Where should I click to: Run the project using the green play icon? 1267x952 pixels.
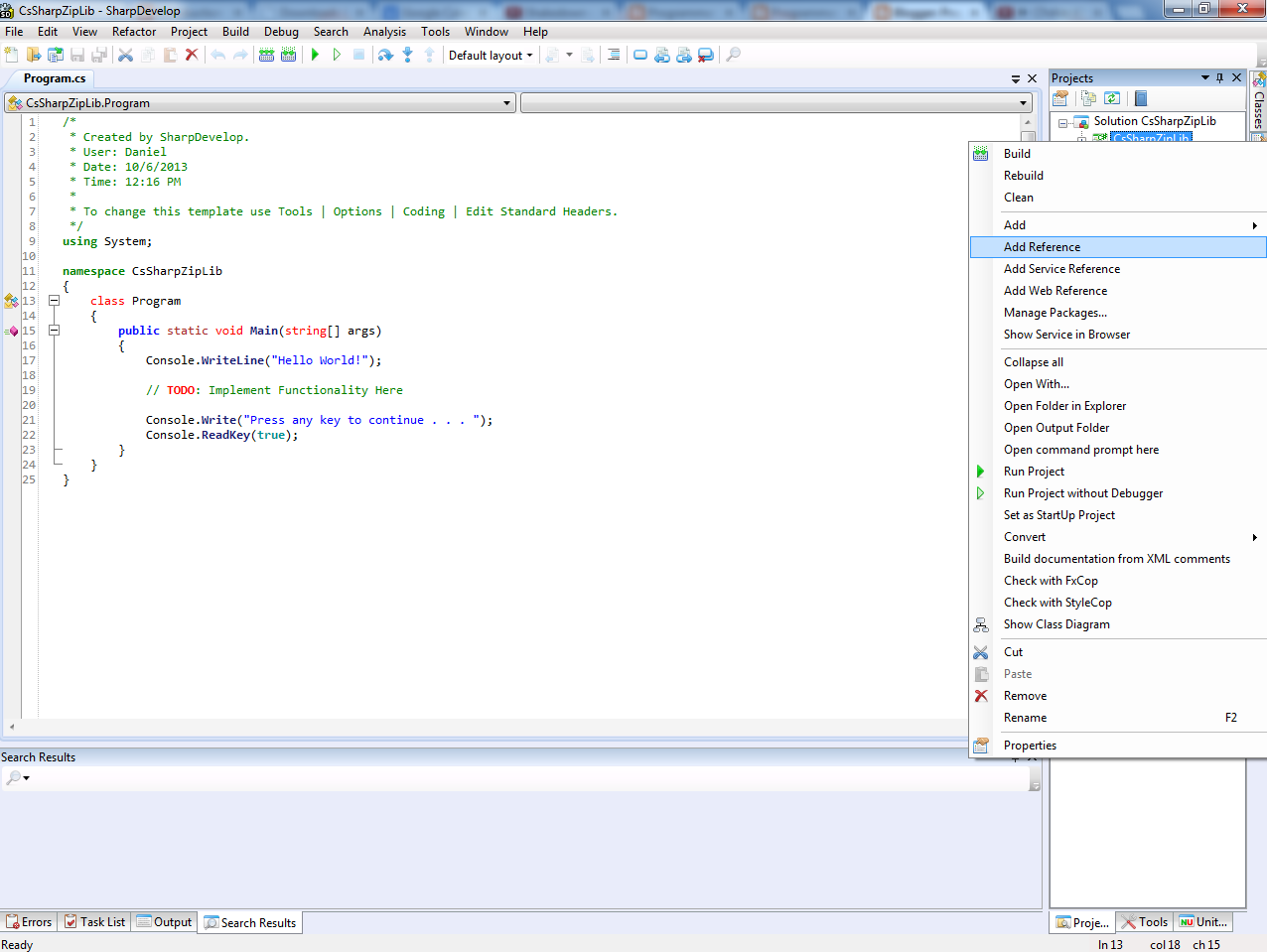coord(315,55)
